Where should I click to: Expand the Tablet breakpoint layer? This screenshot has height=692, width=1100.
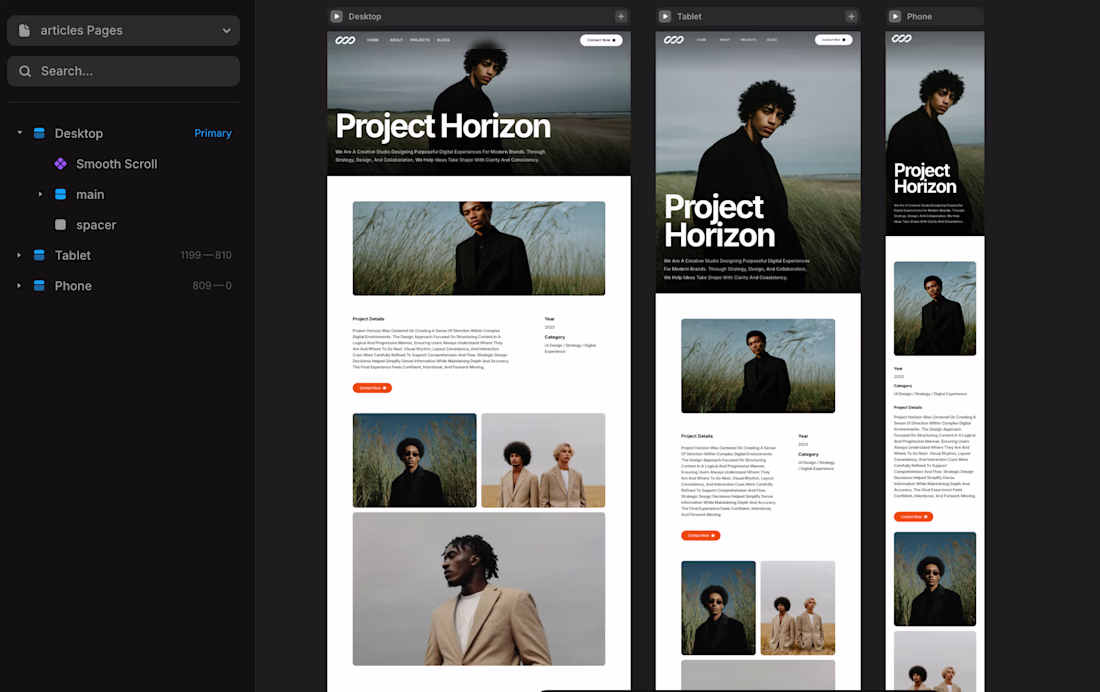pos(19,255)
